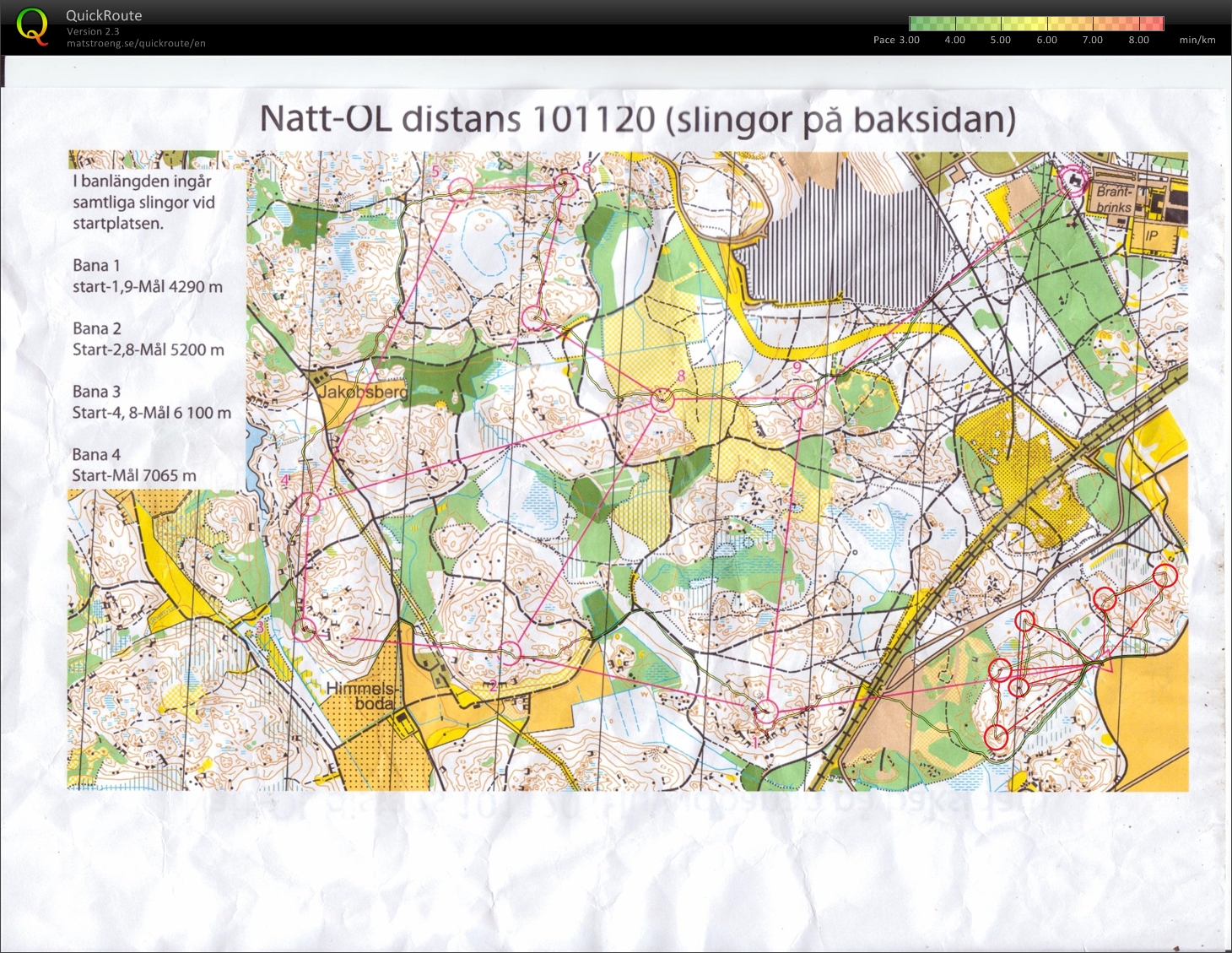Viewport: 1232px width, 953px height.
Task: Click the Version 2.3 label
Action: tap(93, 31)
